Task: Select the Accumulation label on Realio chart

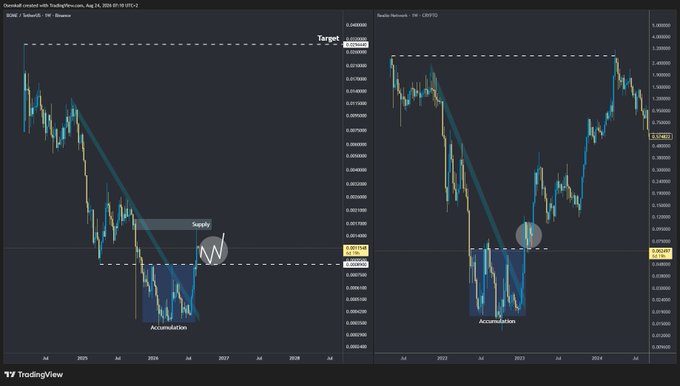Action: point(497,321)
